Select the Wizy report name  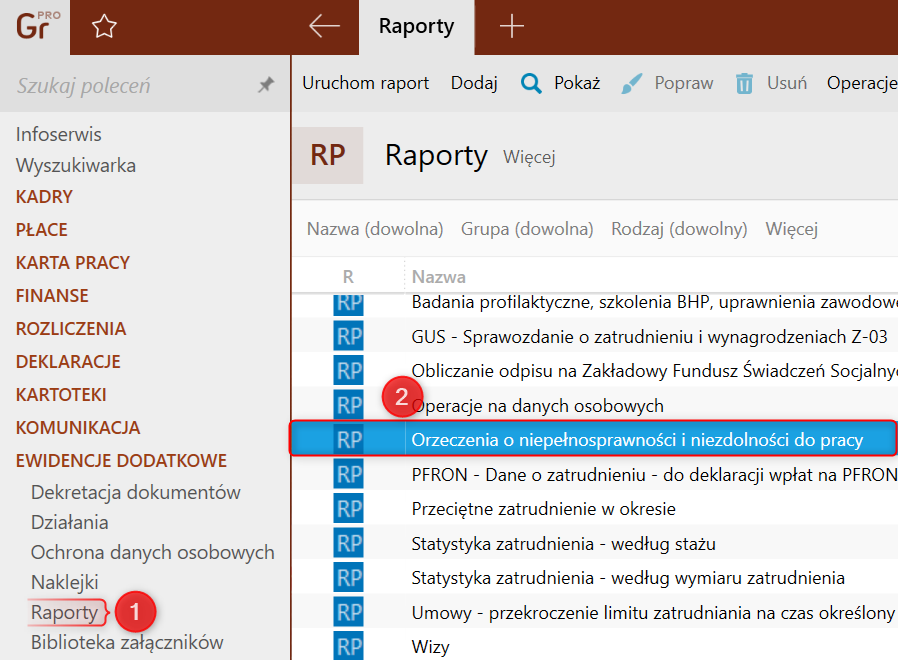[430, 647]
